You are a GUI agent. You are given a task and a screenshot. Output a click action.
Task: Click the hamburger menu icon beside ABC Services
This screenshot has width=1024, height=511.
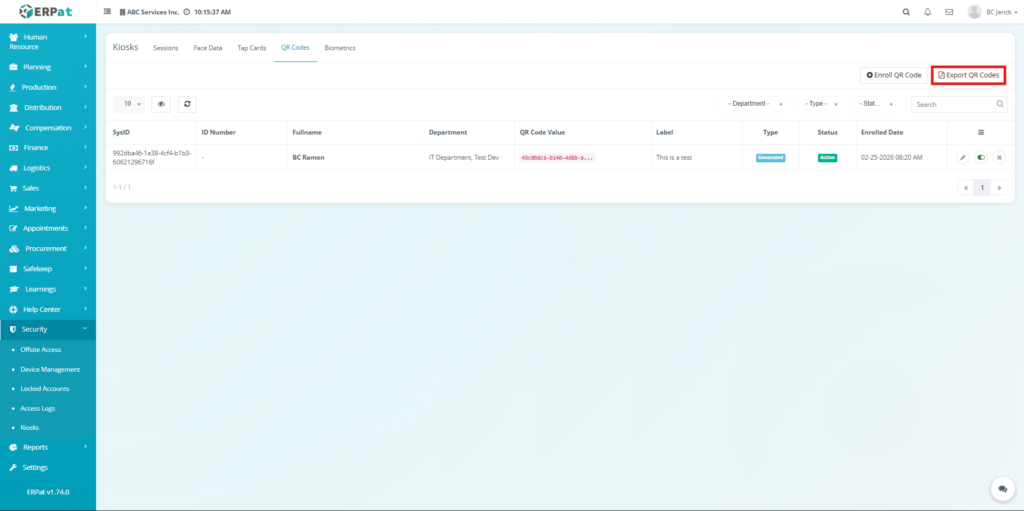[108, 12]
